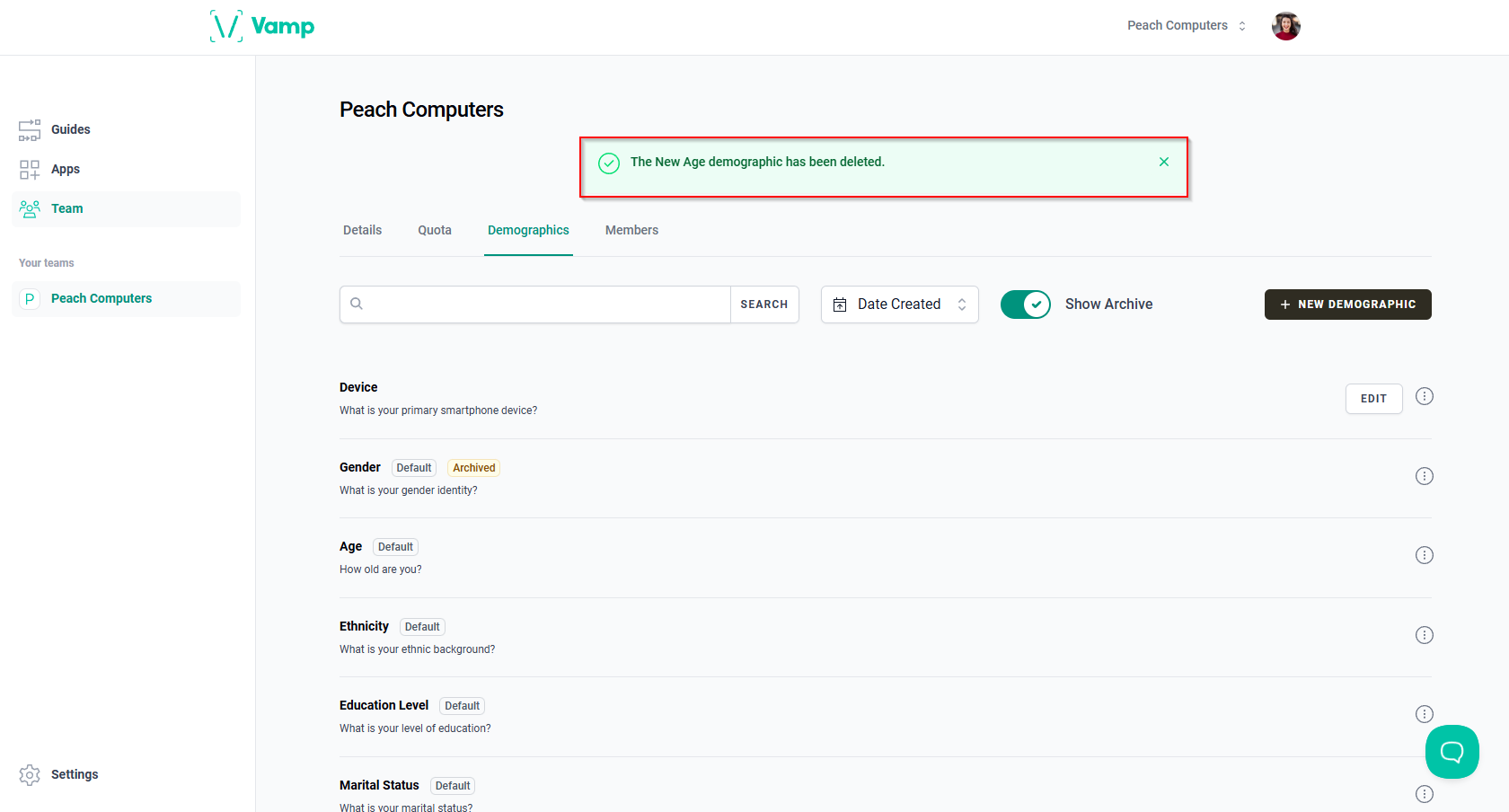Click the 'New Age demographic has been deleted' message
This screenshot has width=1509, height=812.
pos(757,162)
